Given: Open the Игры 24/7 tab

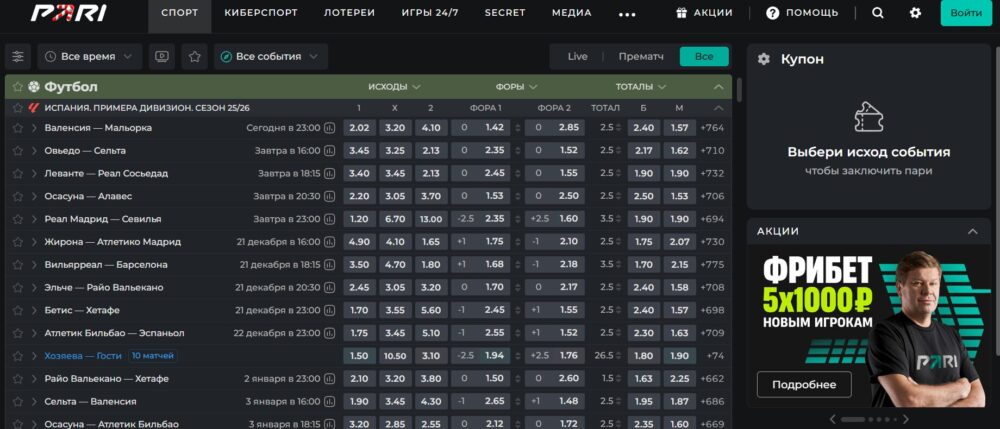Looking at the screenshot, I should click(430, 13).
